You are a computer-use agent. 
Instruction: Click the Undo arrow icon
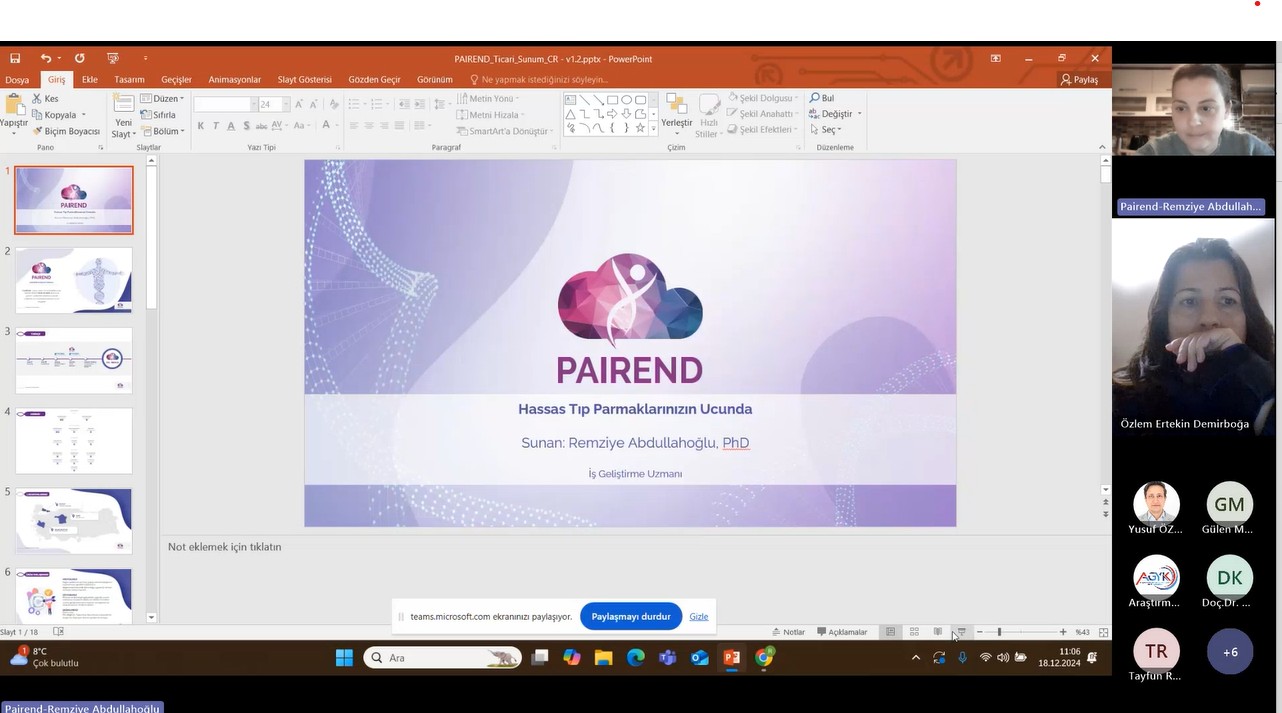click(x=45, y=59)
